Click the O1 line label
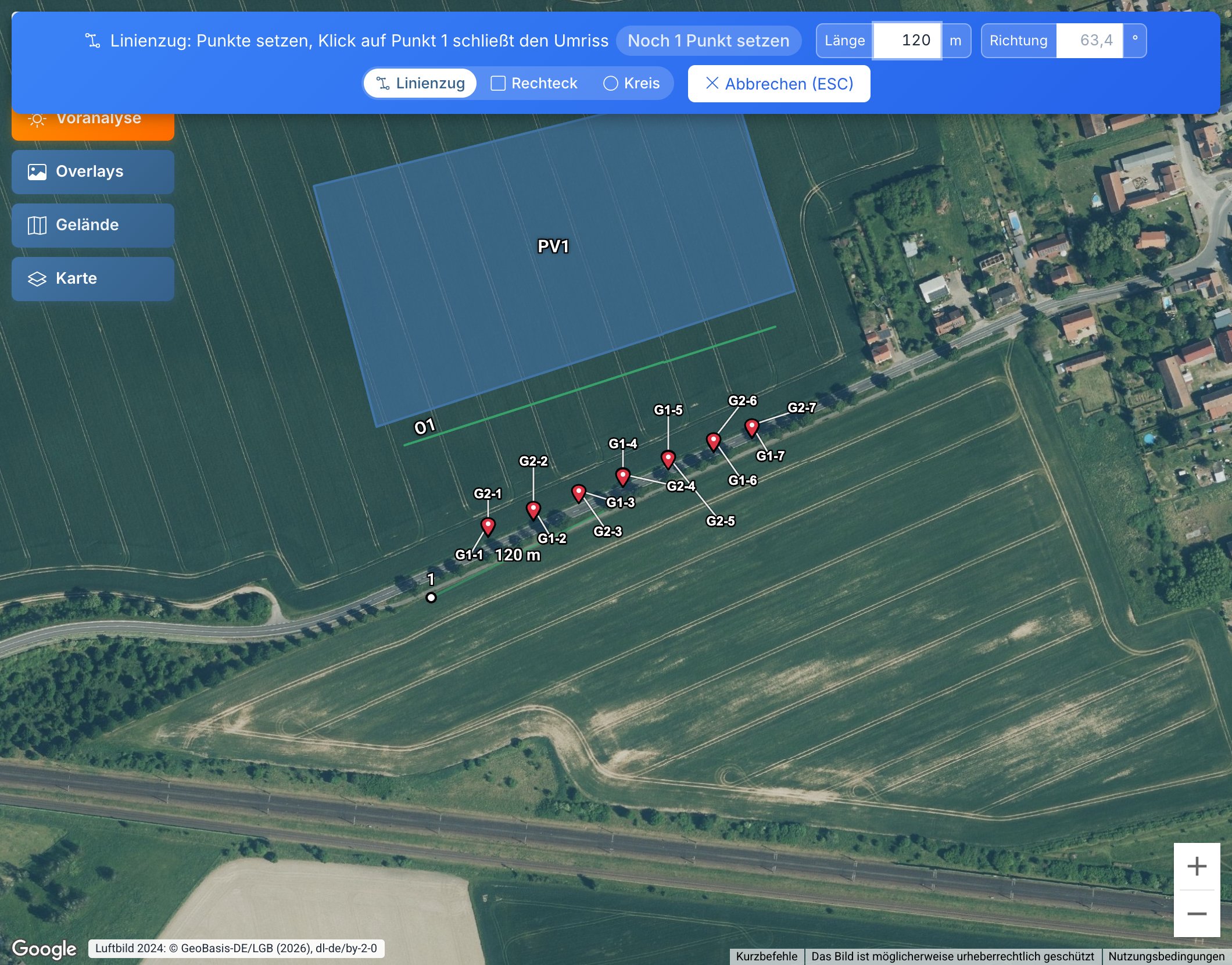The image size is (1232, 965). click(424, 427)
